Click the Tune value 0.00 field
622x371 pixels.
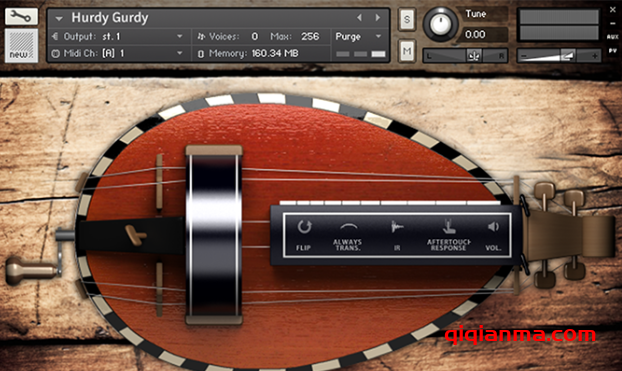pyautogui.click(x=484, y=35)
